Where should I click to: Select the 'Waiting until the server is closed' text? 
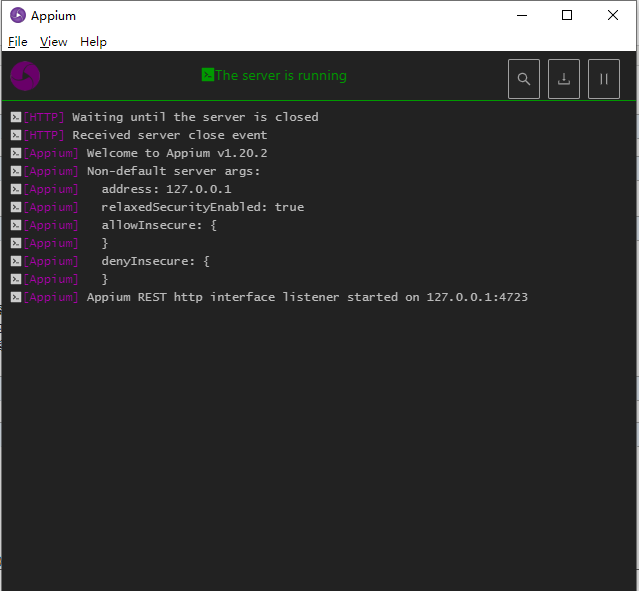[x=195, y=117]
